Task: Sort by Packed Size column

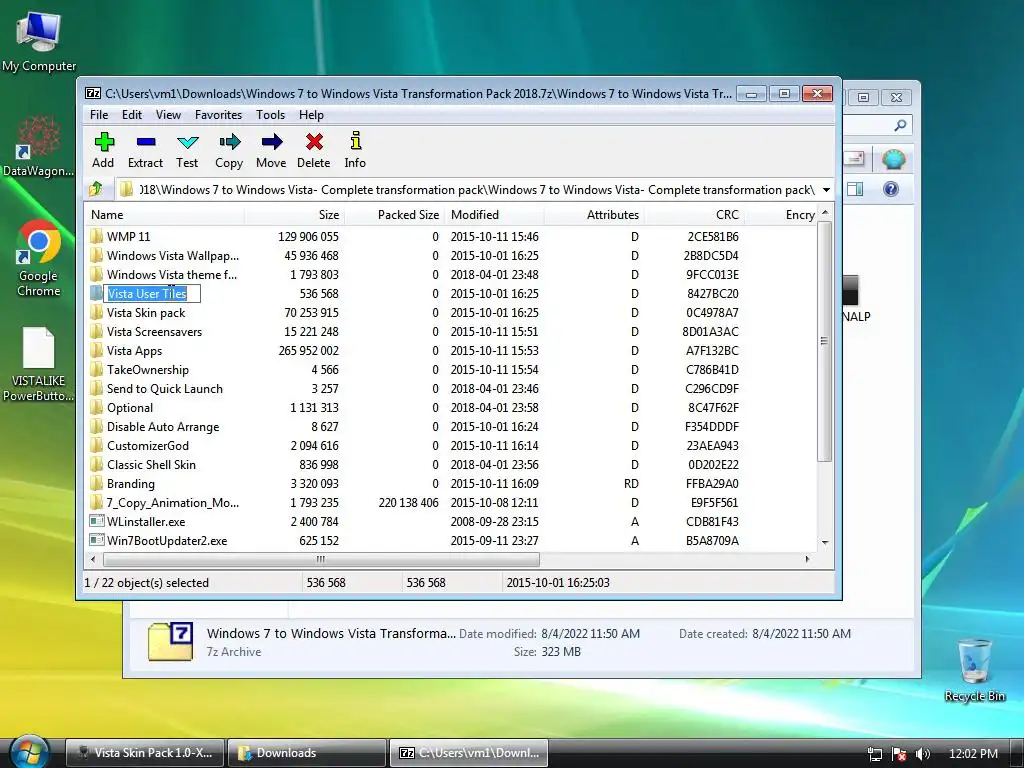Action: (394, 215)
